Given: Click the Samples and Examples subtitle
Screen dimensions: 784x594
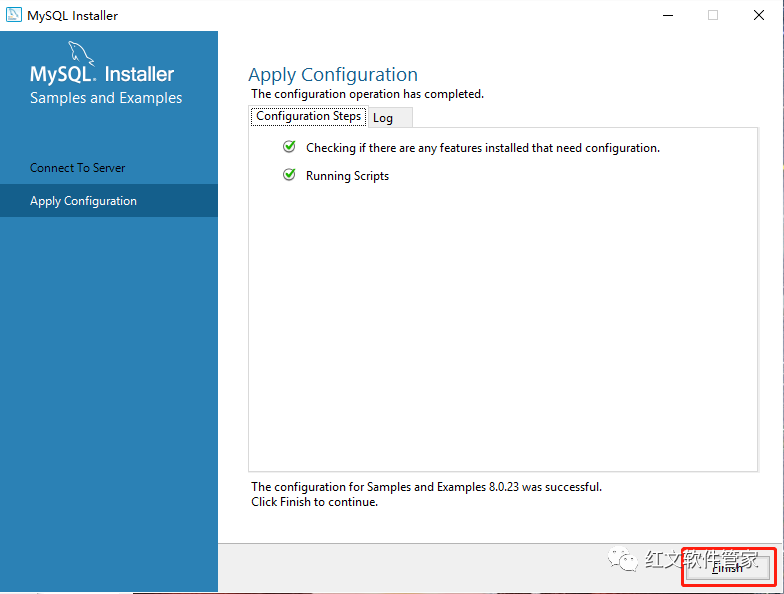Looking at the screenshot, I should tap(106, 98).
